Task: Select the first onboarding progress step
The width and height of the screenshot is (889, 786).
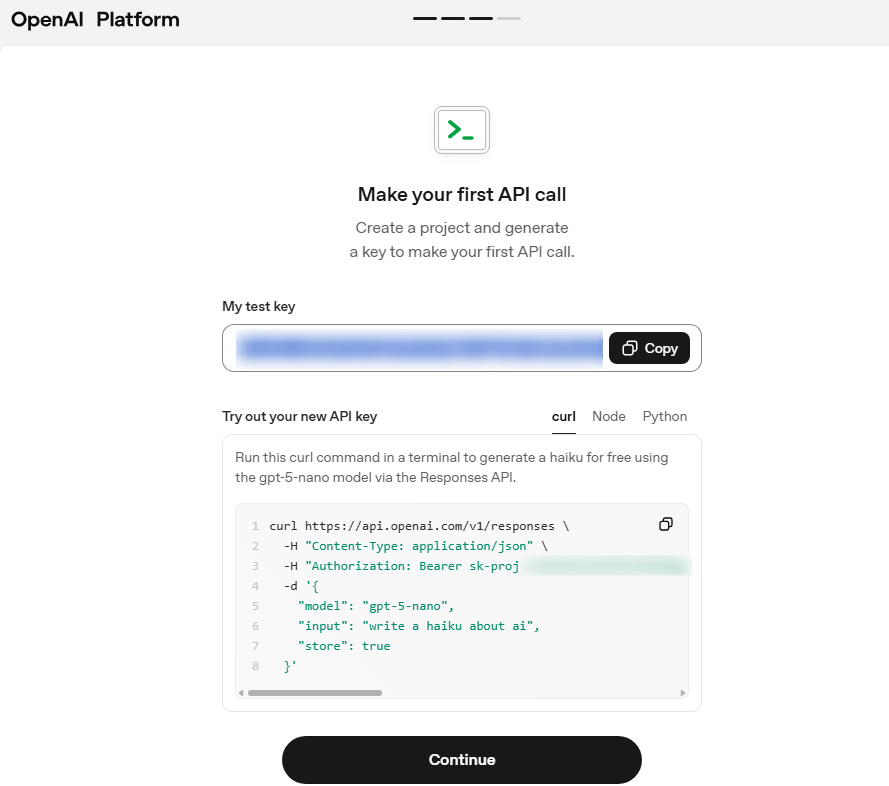Action: 424,18
